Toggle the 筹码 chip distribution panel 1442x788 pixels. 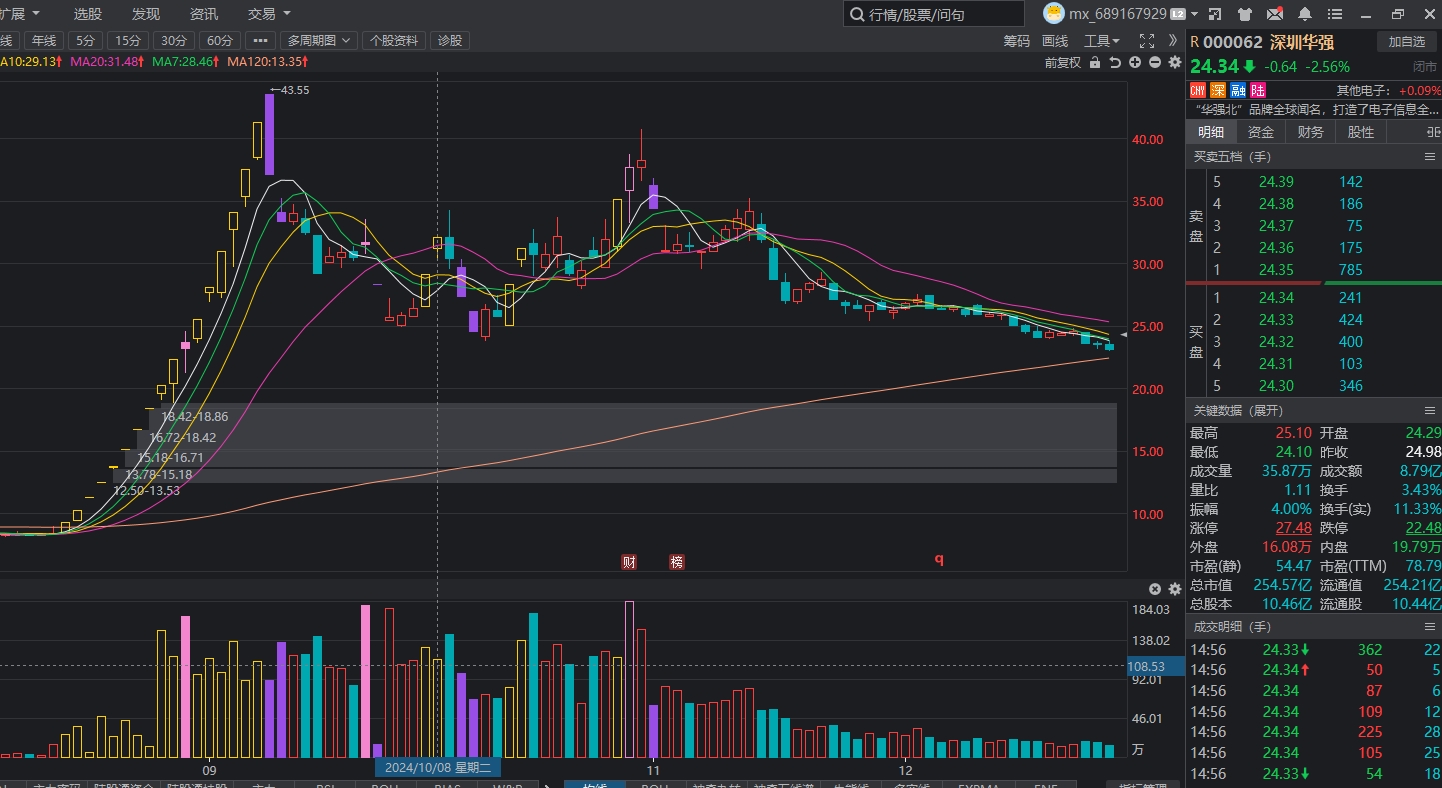tap(1016, 41)
